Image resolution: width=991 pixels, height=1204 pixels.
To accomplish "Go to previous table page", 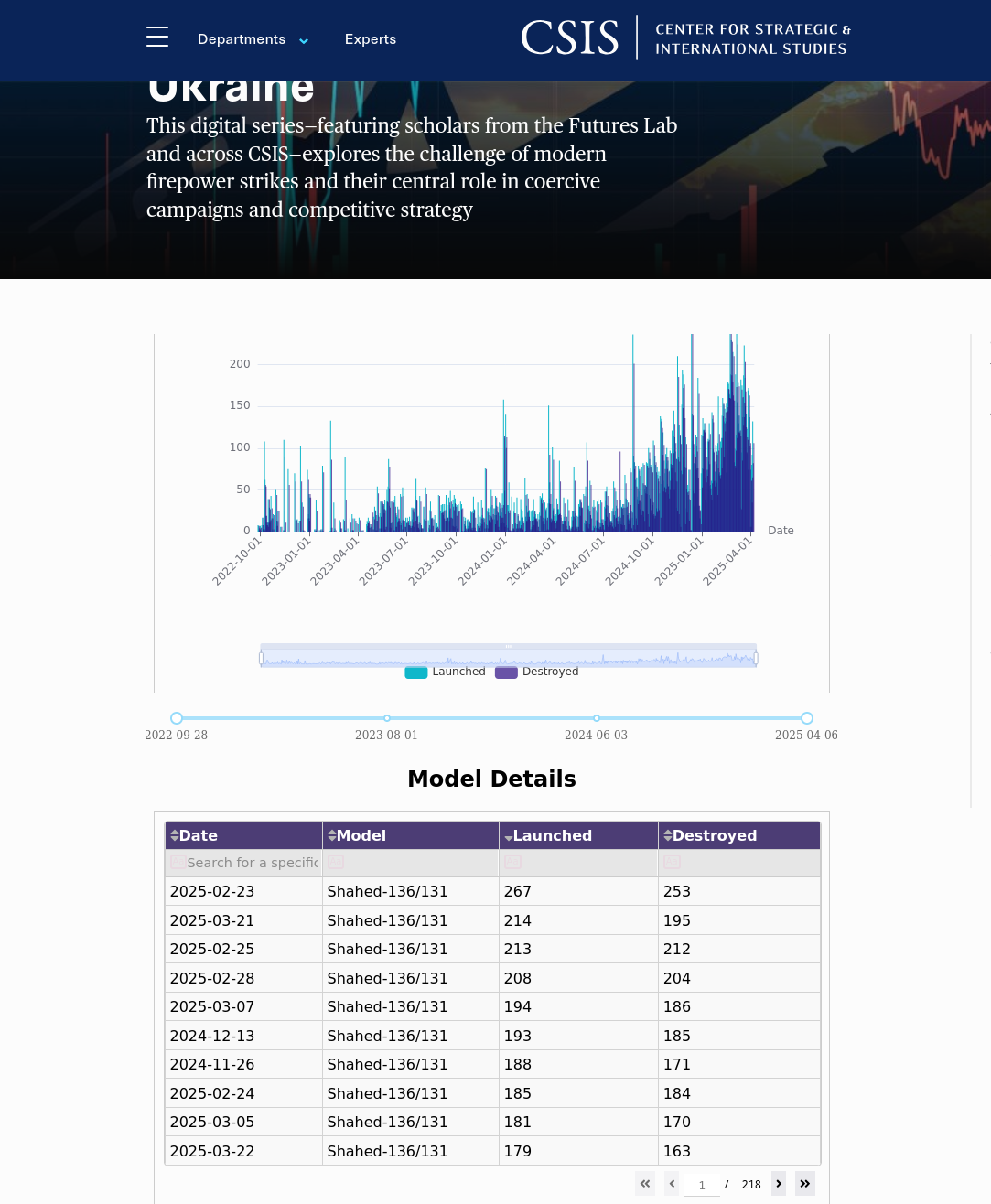I will click(672, 1183).
